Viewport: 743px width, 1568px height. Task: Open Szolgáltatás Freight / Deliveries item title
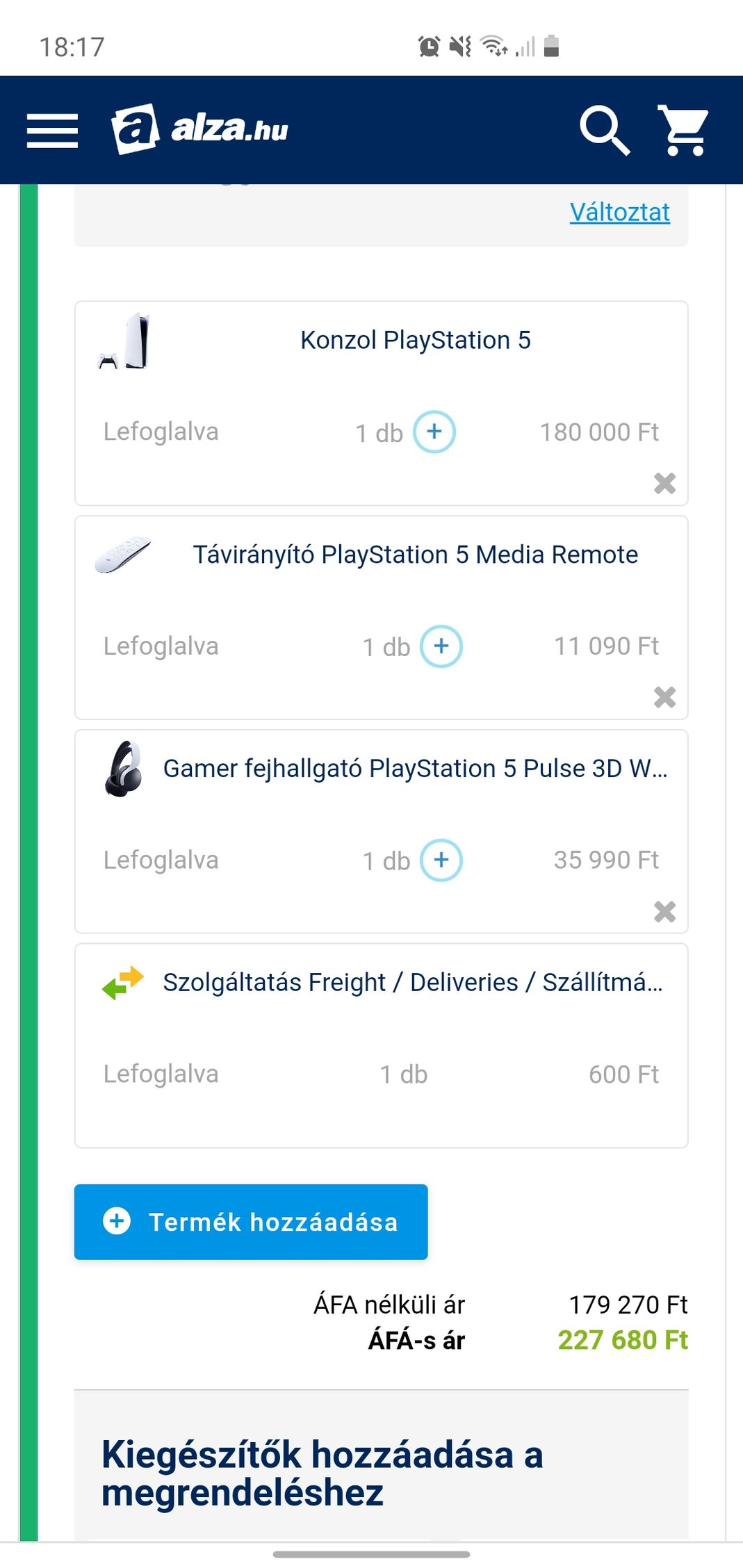tap(413, 983)
